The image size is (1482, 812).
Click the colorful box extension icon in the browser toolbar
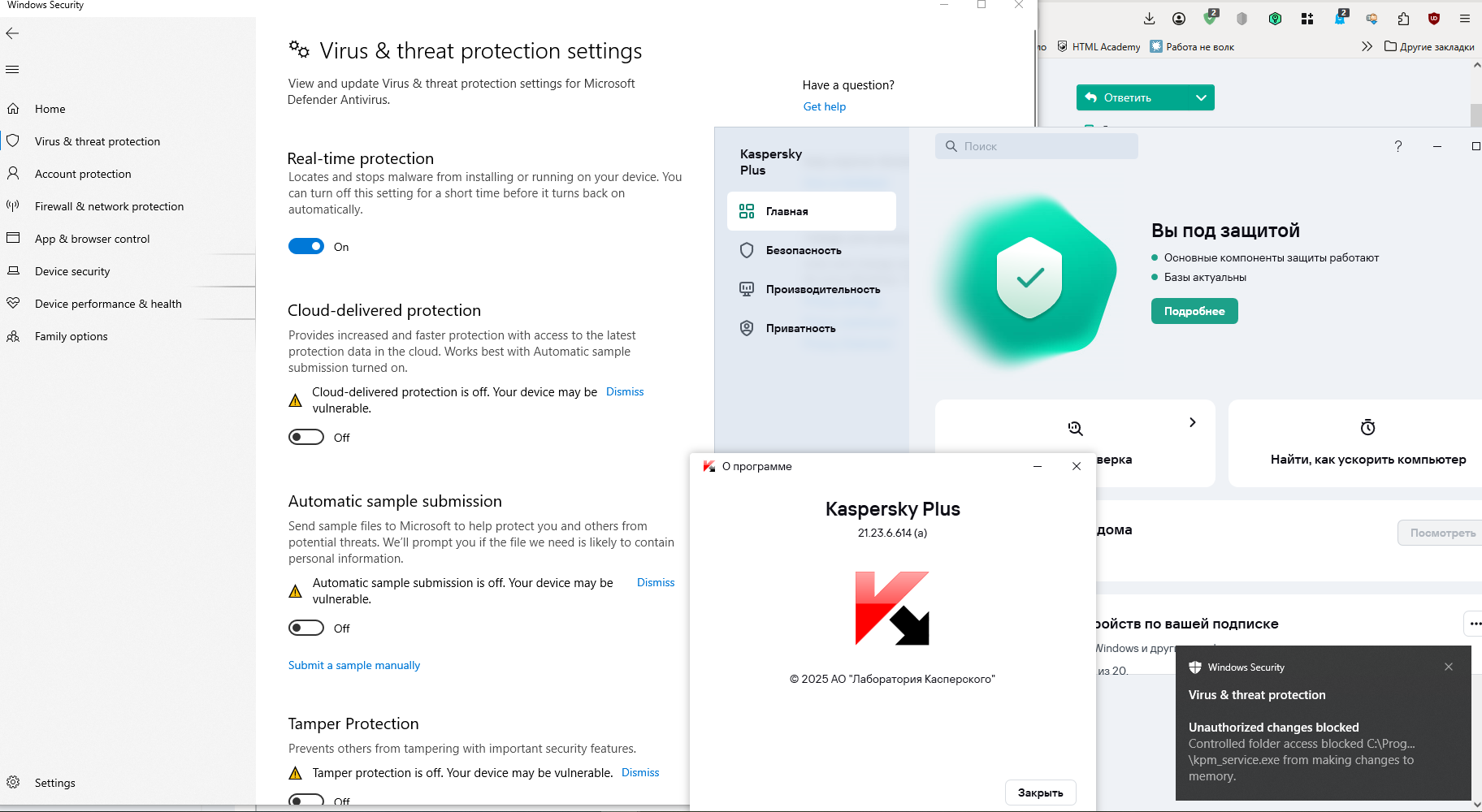coord(1372,19)
